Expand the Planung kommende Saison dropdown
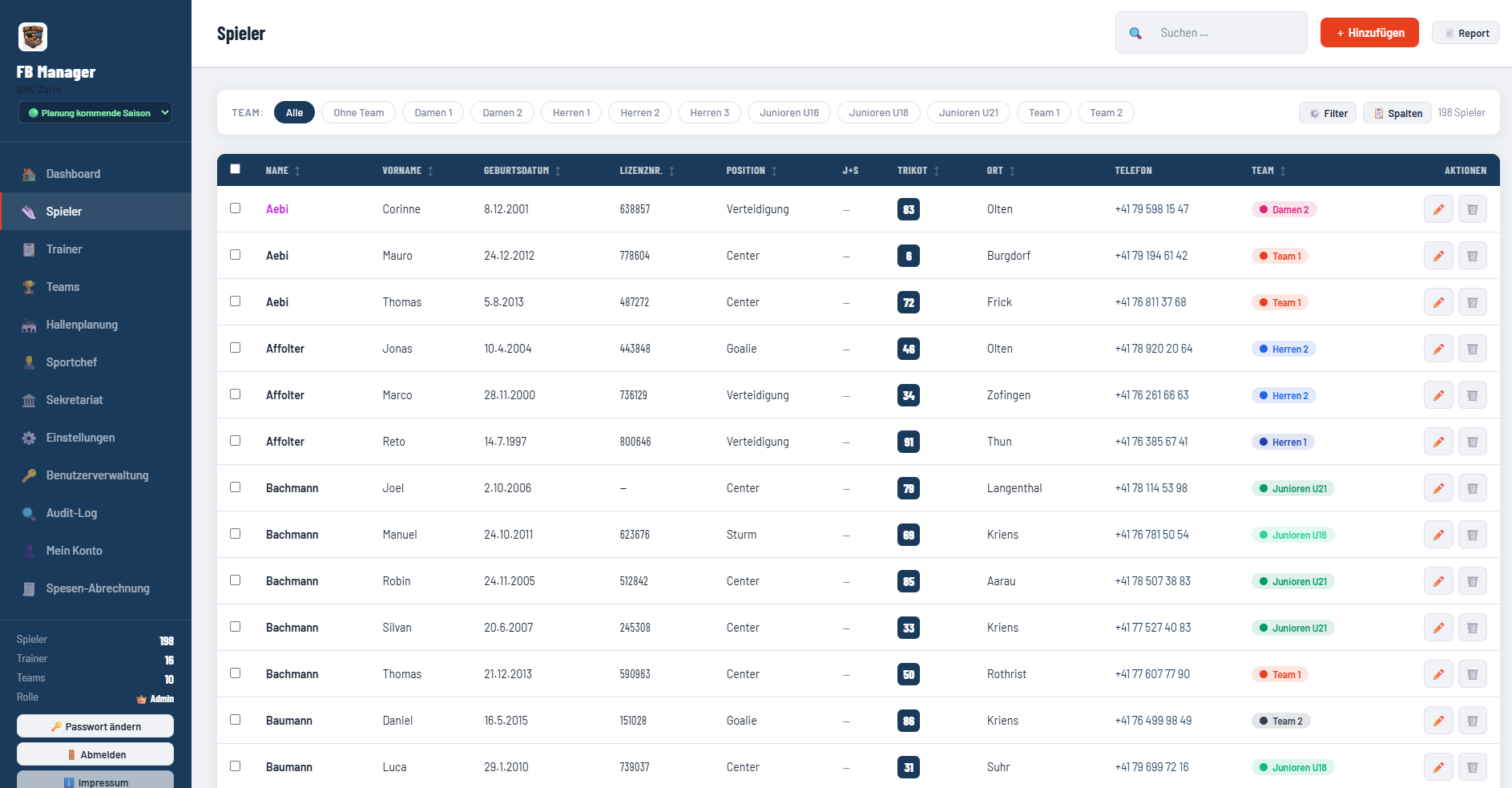Image resolution: width=1512 pixels, height=788 pixels. click(95, 113)
